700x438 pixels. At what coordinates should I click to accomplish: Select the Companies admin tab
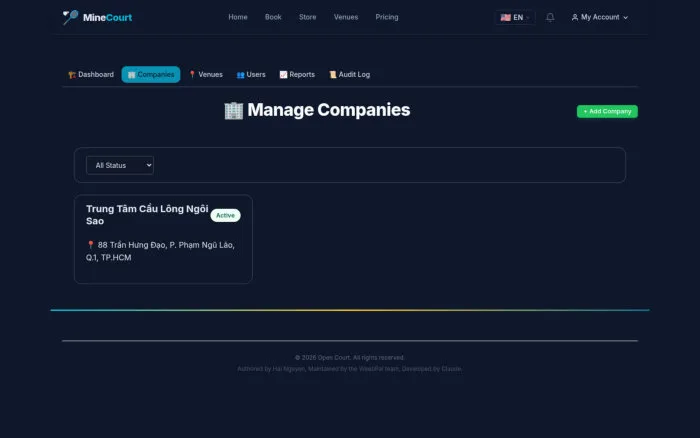[151, 75]
